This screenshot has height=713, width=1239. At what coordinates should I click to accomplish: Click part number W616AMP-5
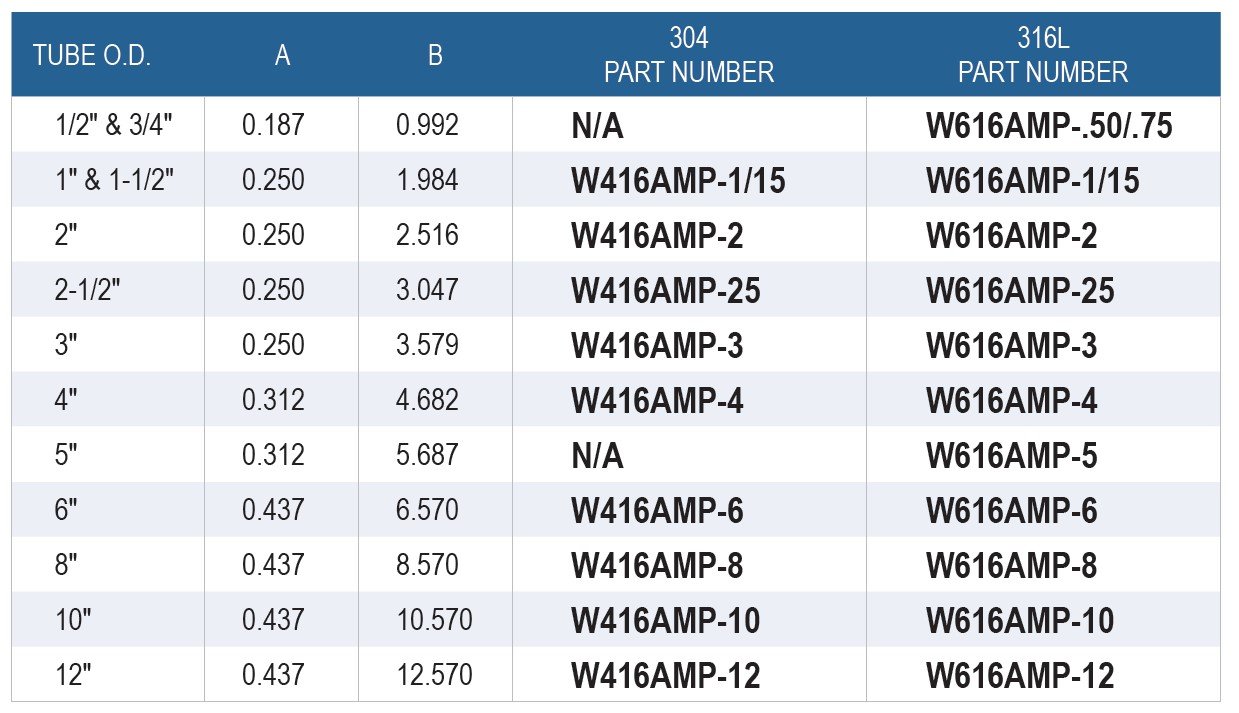[x=1012, y=456]
